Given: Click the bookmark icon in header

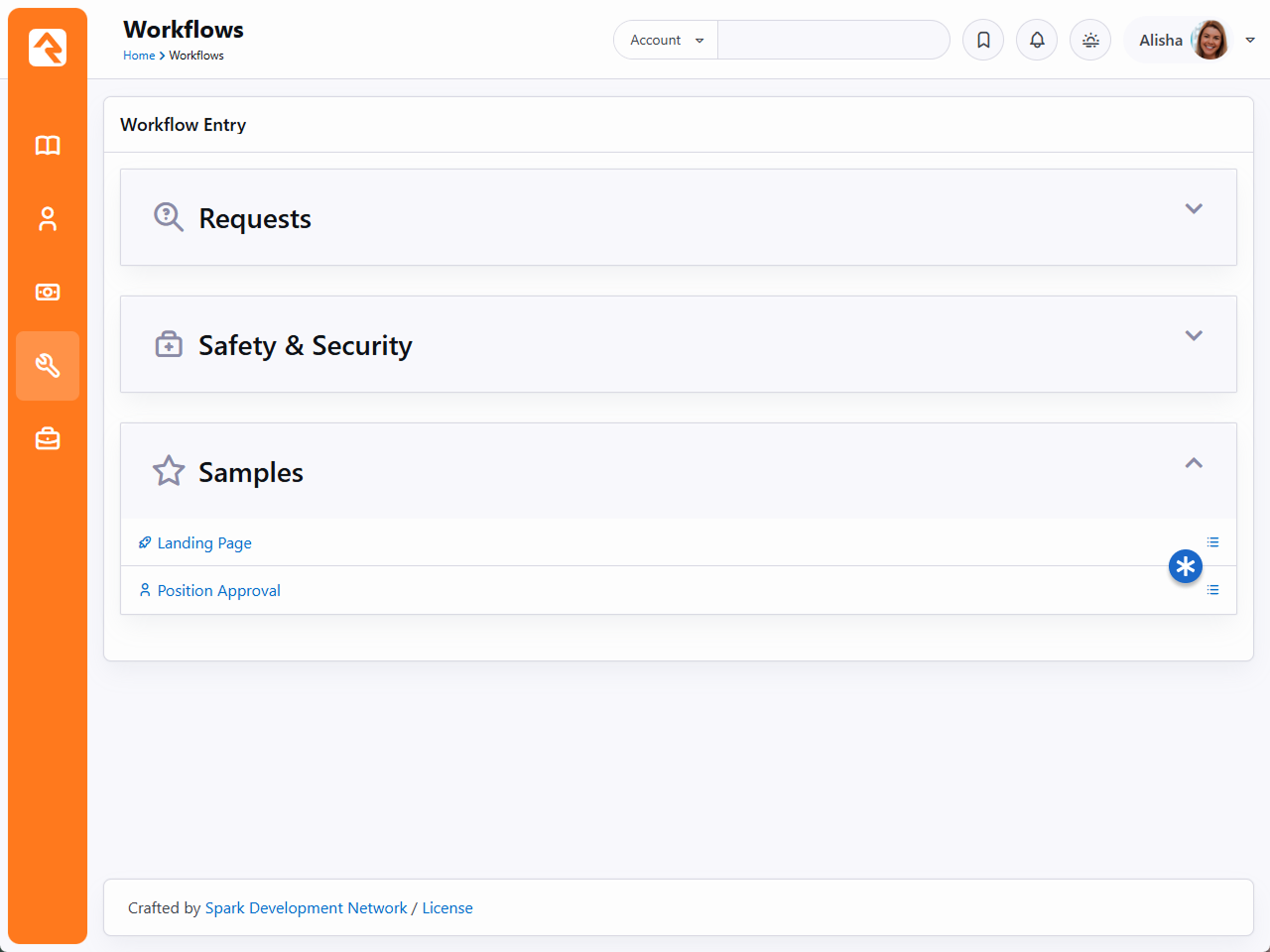Looking at the screenshot, I should 983,40.
